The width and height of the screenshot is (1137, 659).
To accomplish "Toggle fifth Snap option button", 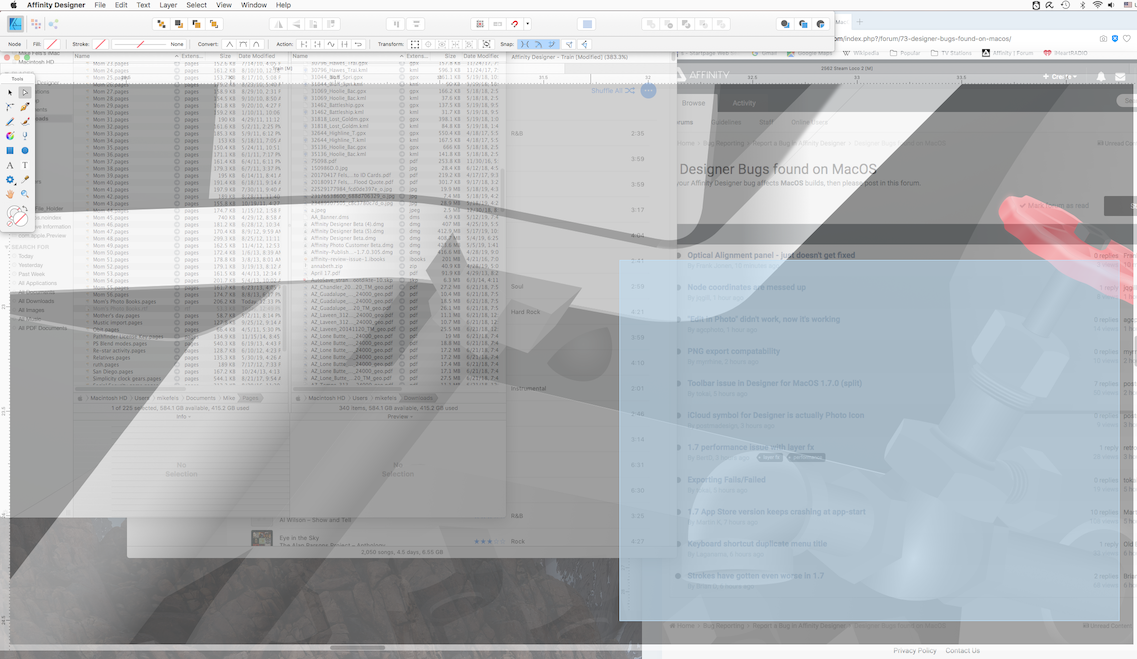I will 584,44.
